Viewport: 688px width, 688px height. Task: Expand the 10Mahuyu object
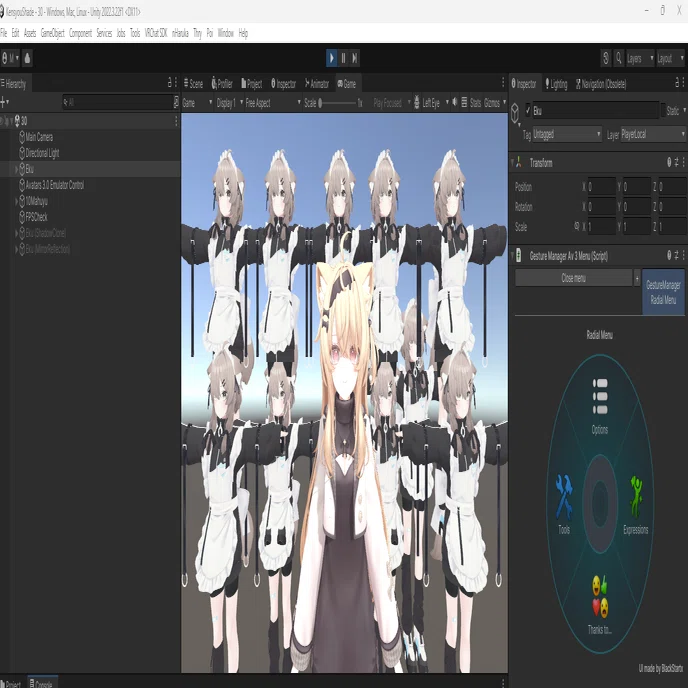click(16, 201)
